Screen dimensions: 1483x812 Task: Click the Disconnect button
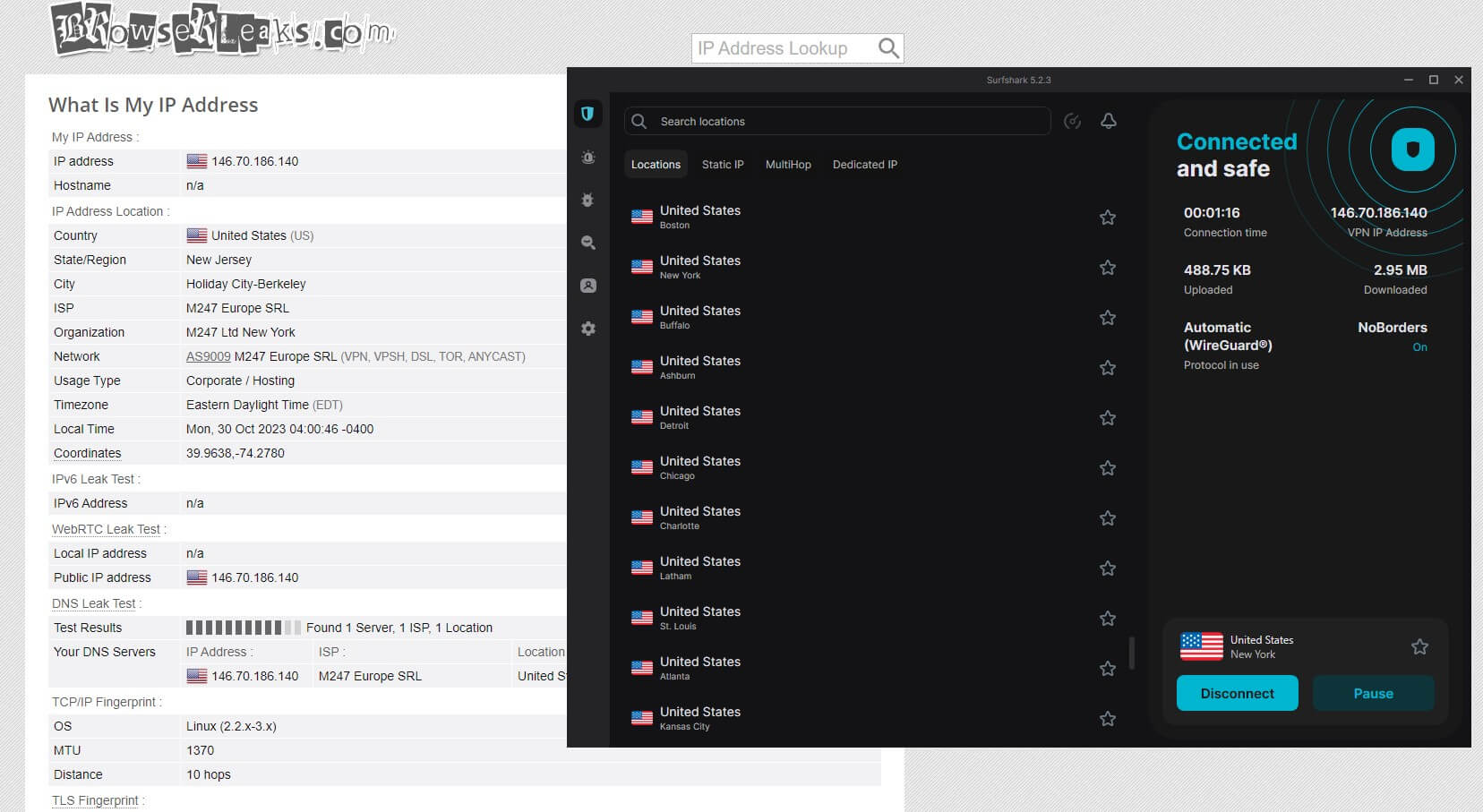coord(1237,693)
